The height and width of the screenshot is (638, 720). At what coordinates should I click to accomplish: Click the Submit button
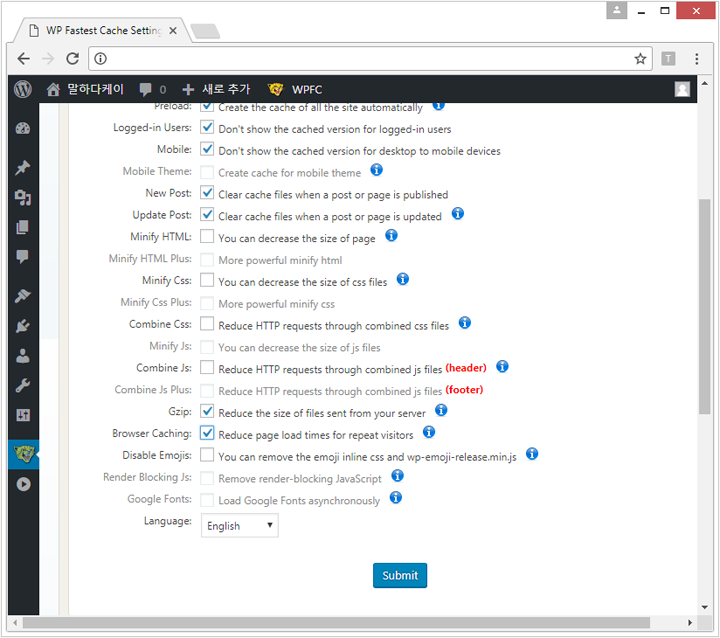pyautogui.click(x=400, y=575)
